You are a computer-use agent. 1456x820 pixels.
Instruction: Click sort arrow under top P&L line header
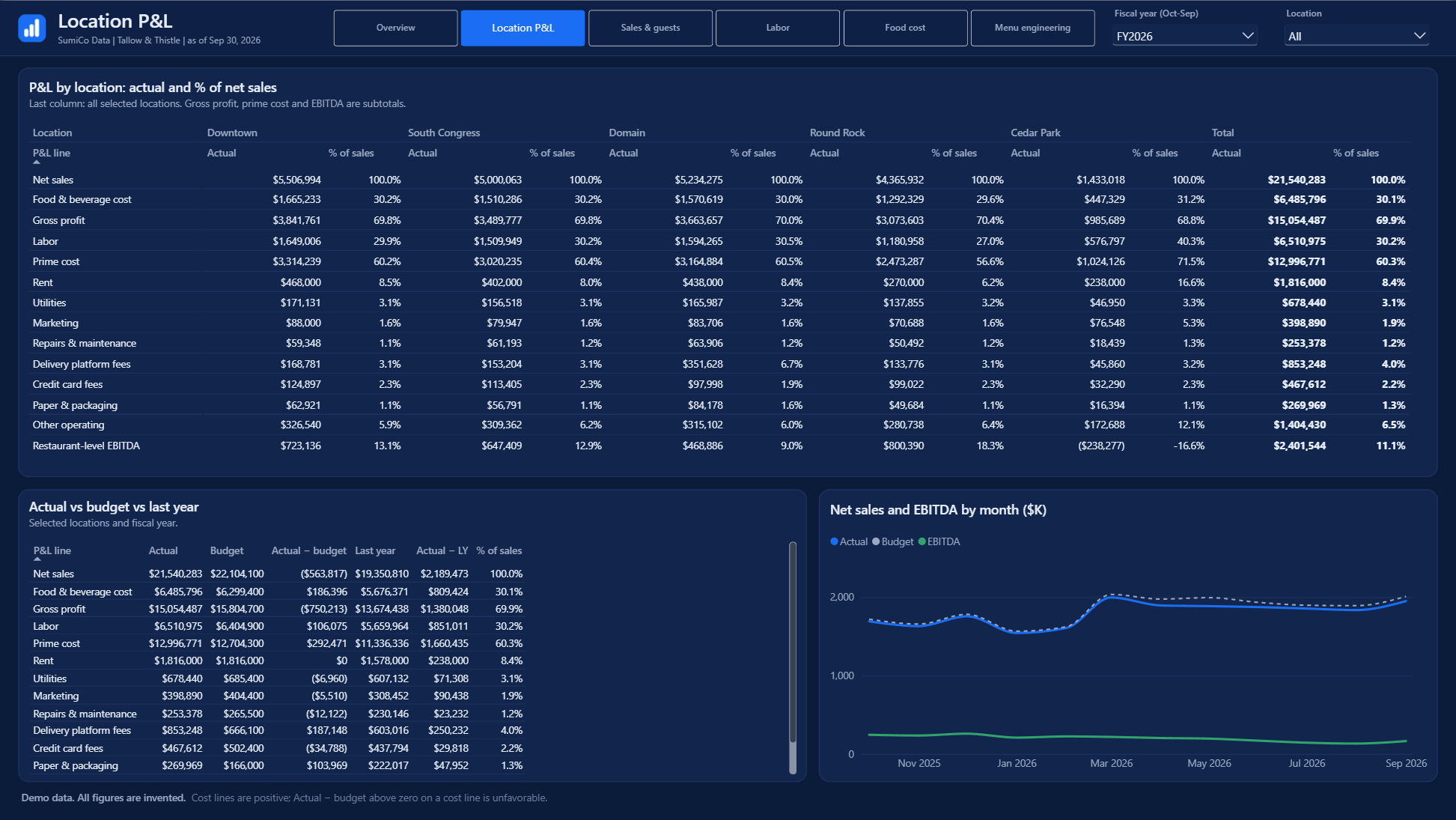coord(37,162)
